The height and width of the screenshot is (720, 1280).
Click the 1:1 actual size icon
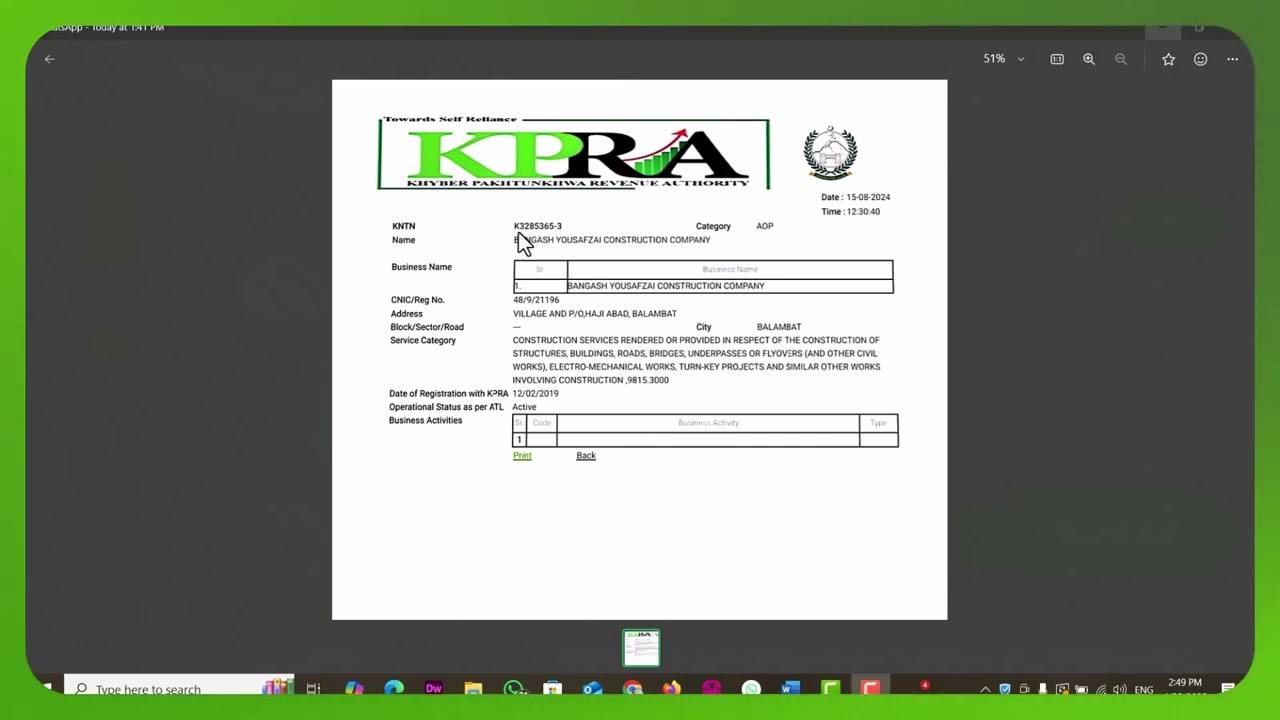point(1057,59)
